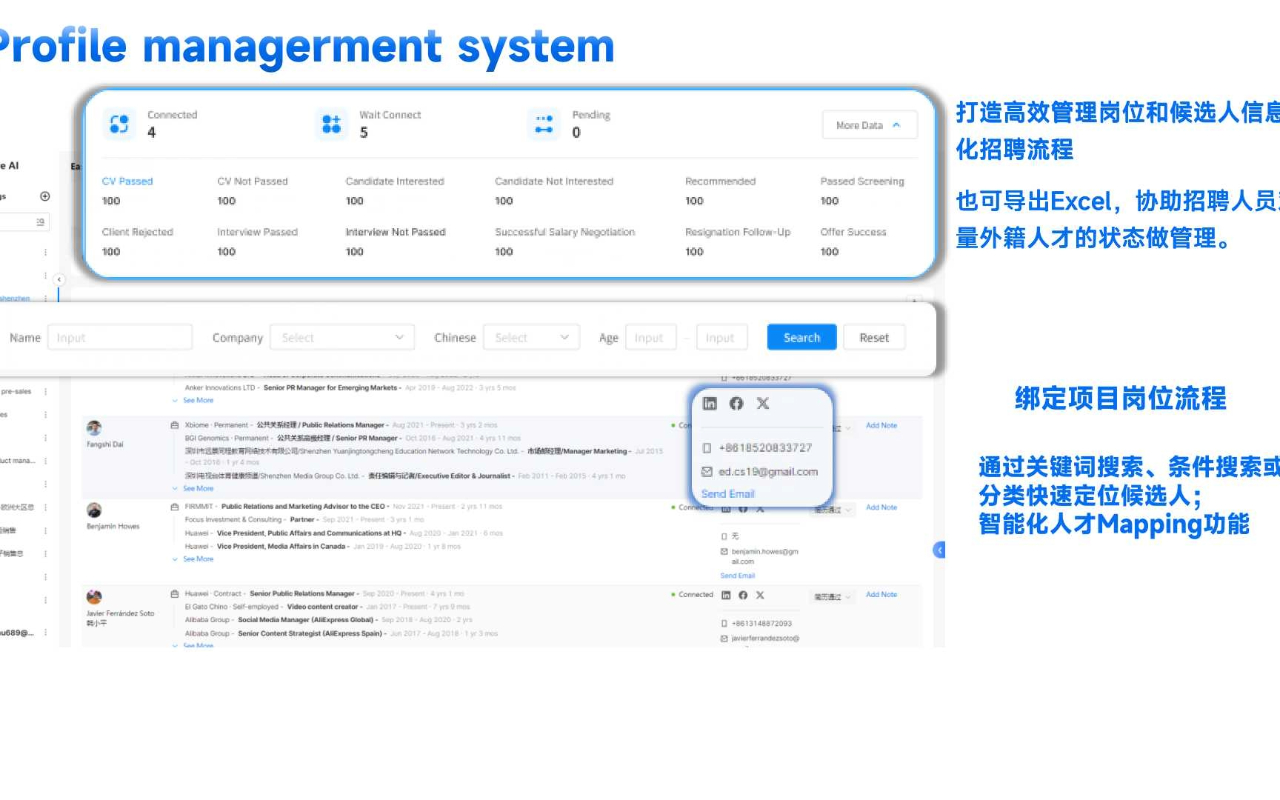1280x800 pixels.
Task: Click the email ed.cs19@gmail.com
Action: pos(768,472)
